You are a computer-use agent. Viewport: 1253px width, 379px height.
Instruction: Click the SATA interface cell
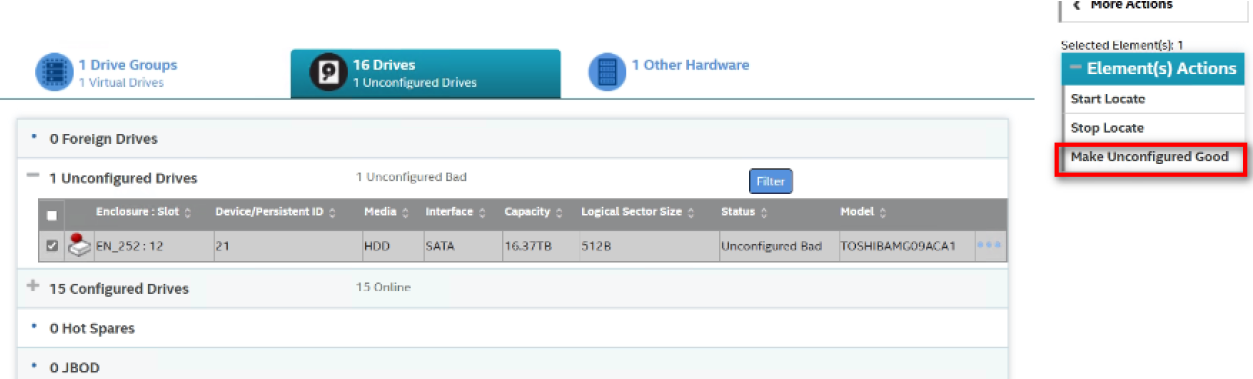439,246
